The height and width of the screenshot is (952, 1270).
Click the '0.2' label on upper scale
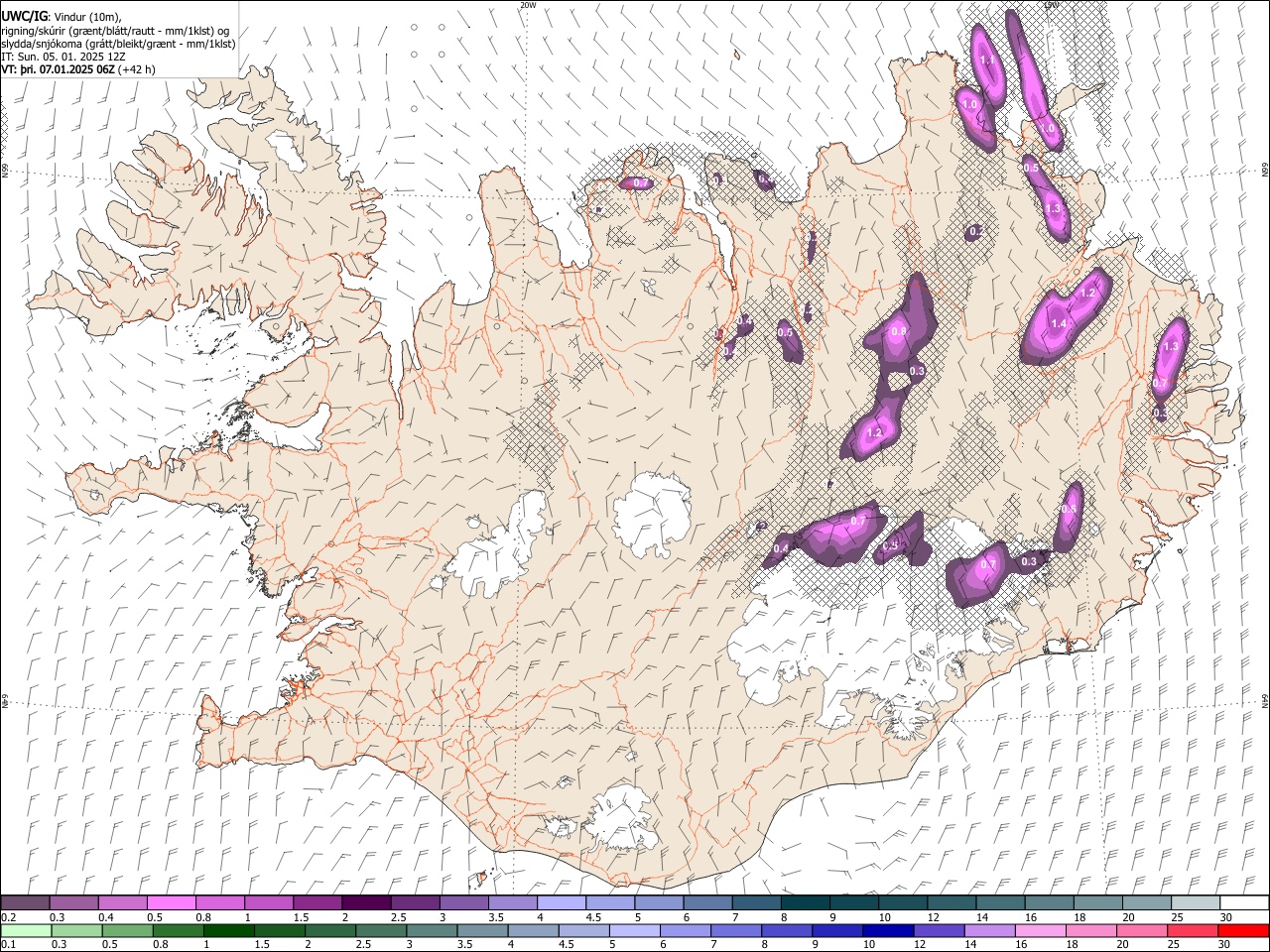tap(9, 917)
